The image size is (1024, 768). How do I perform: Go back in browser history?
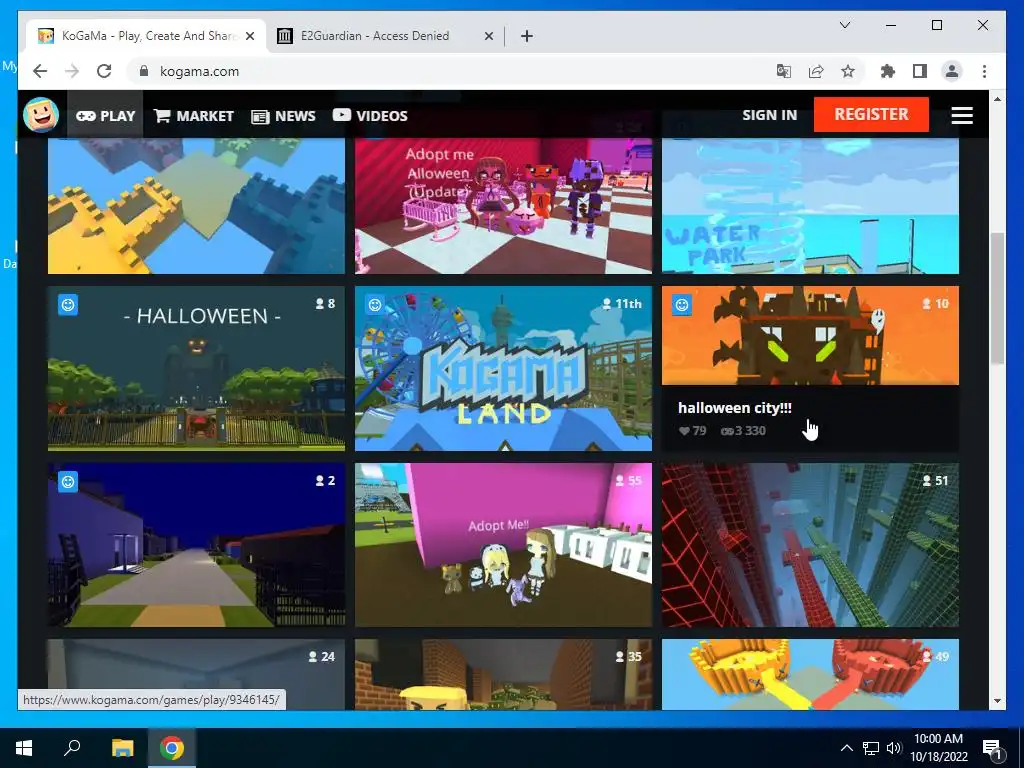(40, 71)
